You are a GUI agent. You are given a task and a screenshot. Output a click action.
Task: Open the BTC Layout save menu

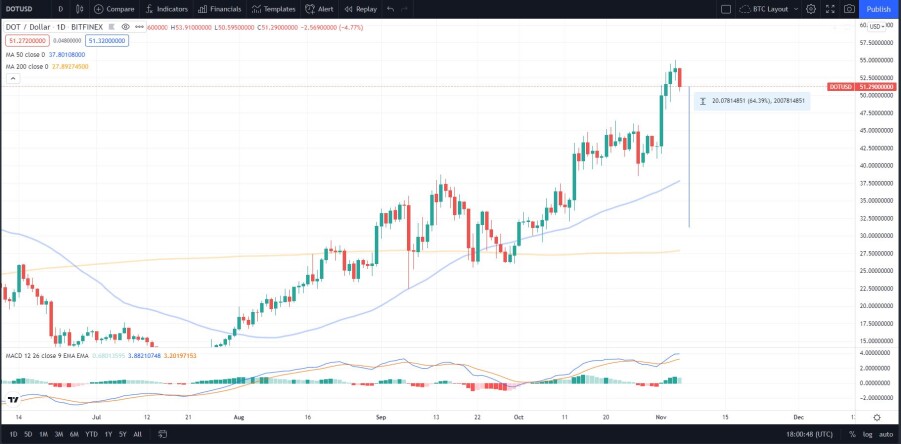coord(769,9)
